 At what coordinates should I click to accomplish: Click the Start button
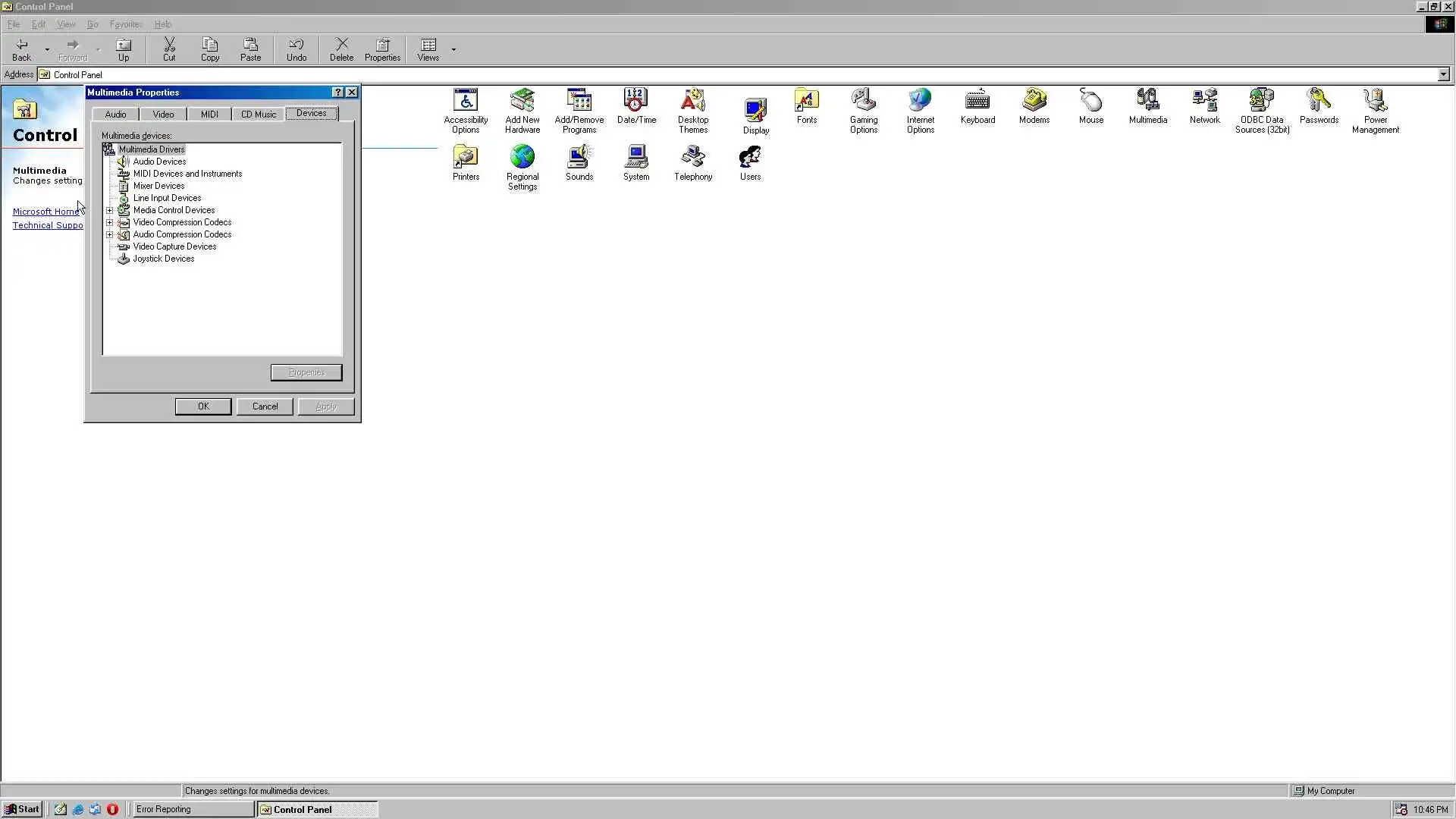point(22,809)
